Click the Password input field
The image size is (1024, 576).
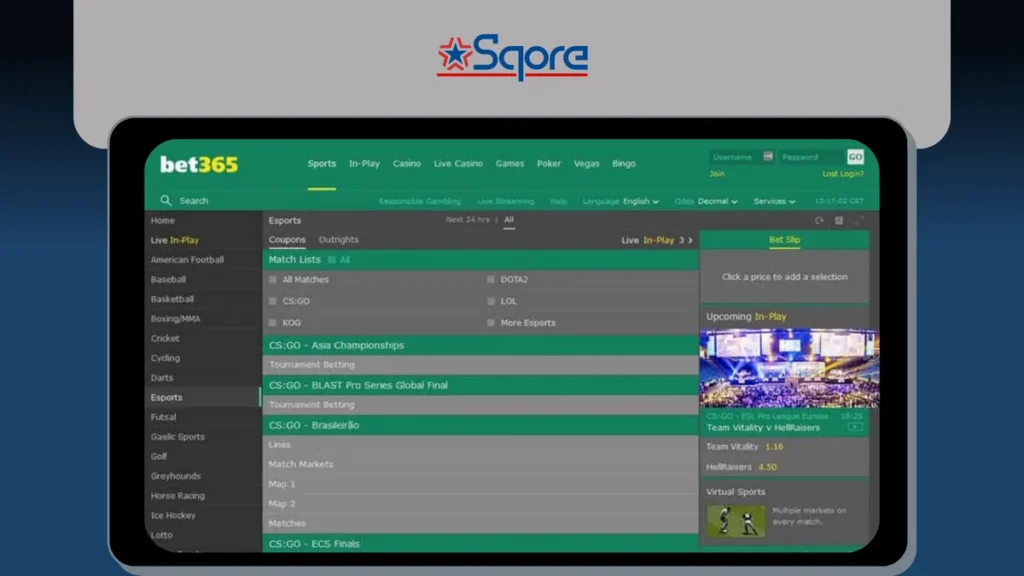pyautogui.click(x=812, y=157)
